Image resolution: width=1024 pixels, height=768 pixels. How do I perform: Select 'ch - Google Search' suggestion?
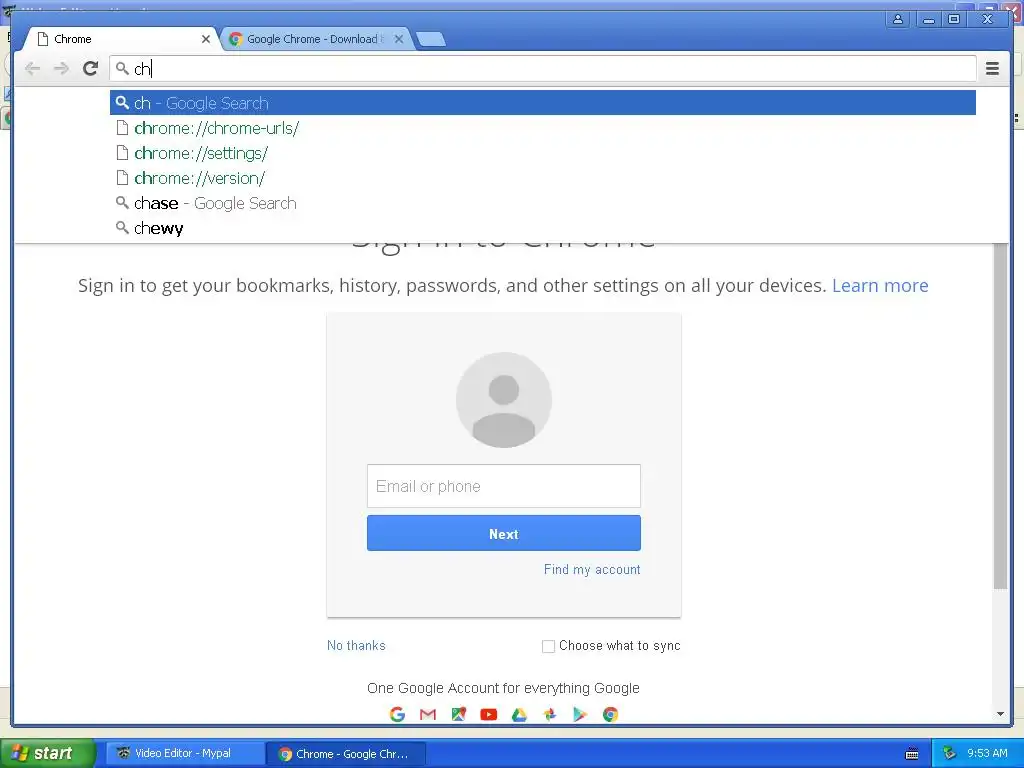543,103
